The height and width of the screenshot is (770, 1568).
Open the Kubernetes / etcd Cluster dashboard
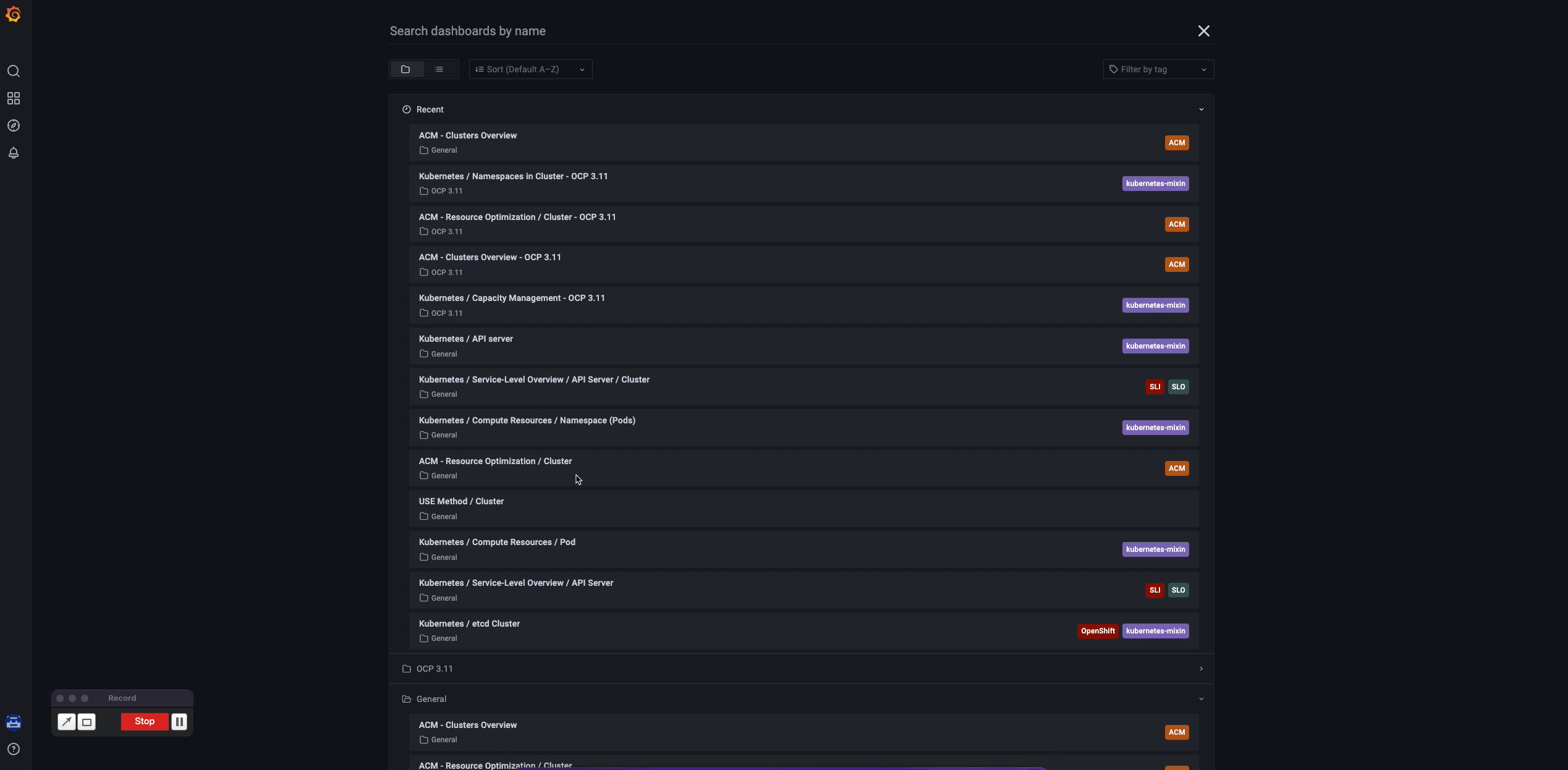[468, 624]
